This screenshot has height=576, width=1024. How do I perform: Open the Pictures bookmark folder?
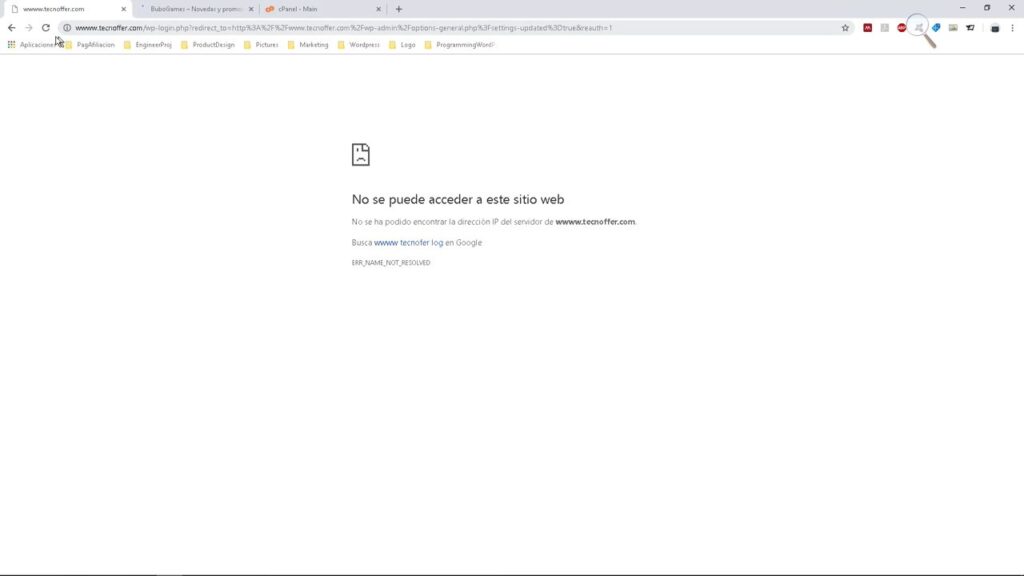tap(261, 45)
